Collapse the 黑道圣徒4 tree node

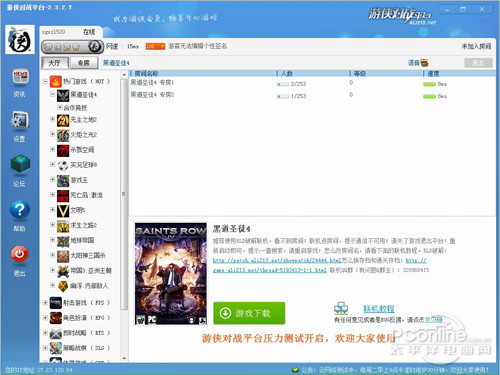click(x=52, y=94)
